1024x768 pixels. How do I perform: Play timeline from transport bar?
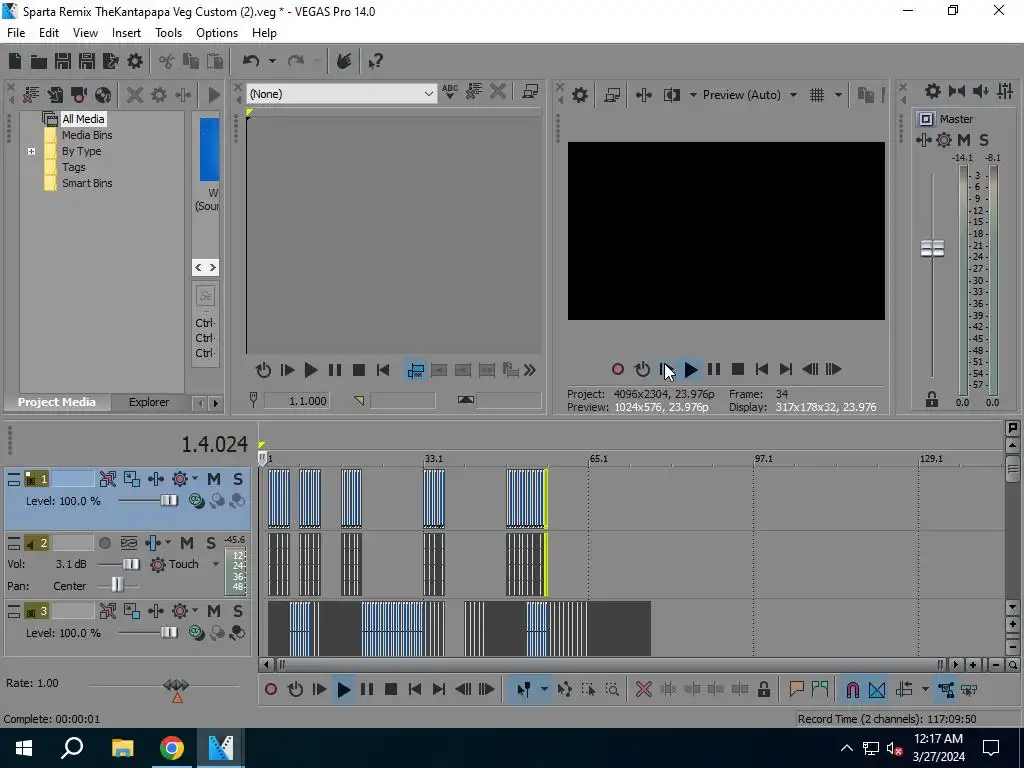click(x=344, y=690)
